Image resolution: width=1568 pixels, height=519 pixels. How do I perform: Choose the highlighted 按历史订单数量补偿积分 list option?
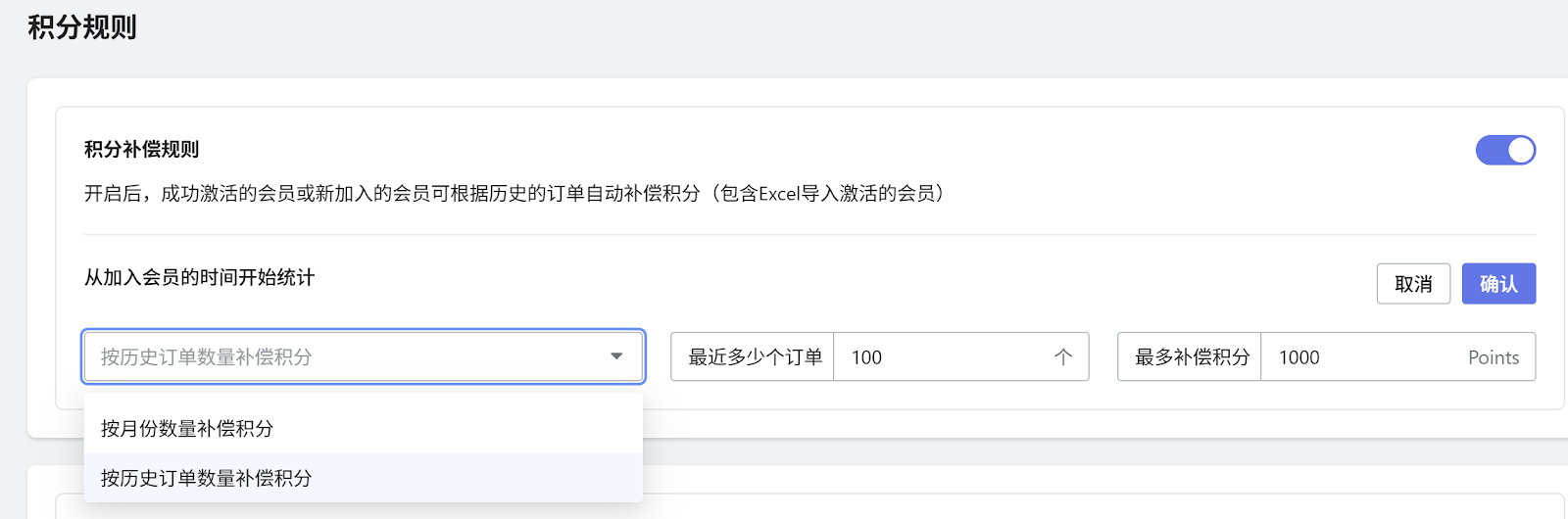(x=207, y=478)
